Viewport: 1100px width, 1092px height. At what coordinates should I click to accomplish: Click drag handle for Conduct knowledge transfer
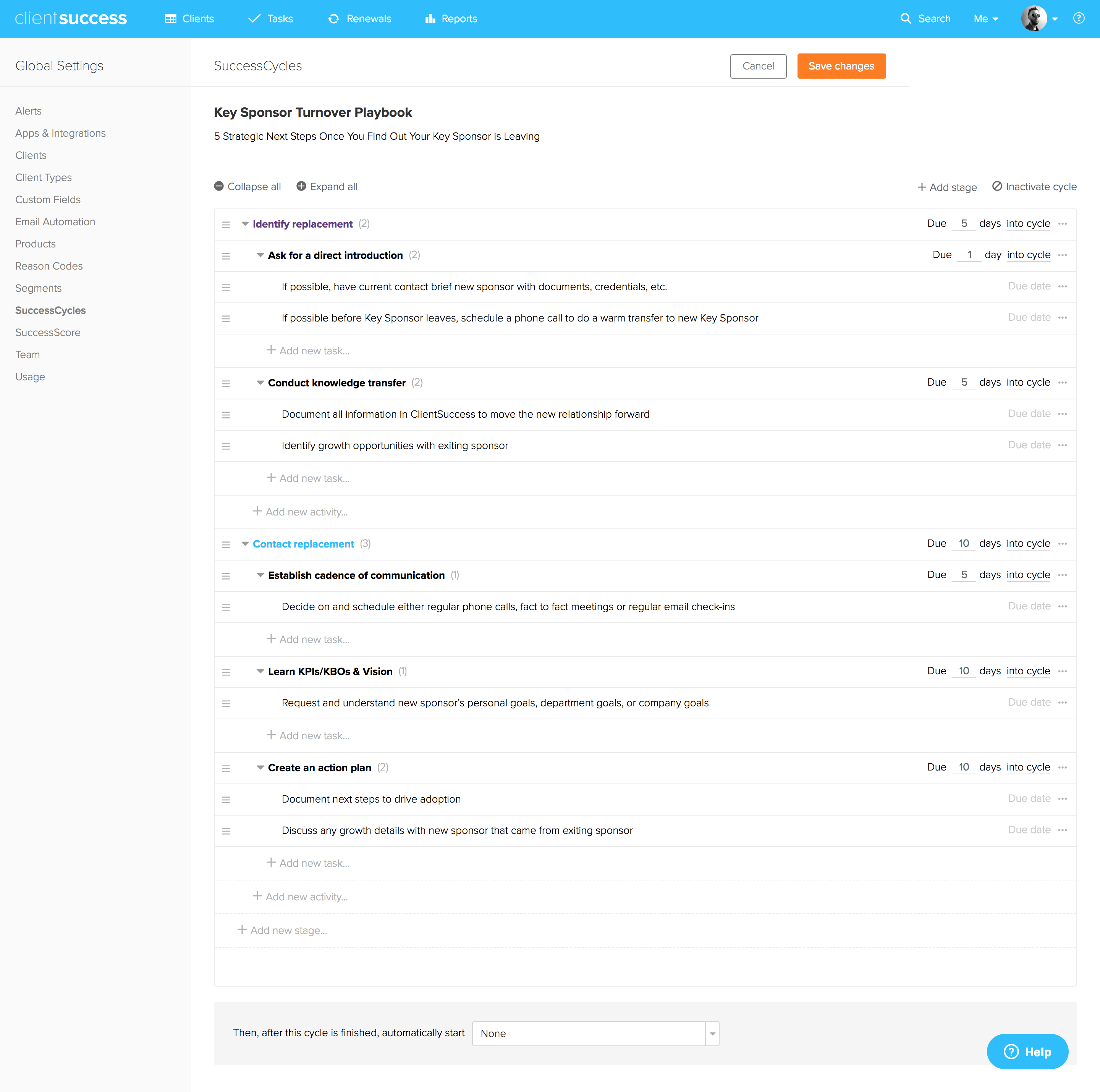tap(226, 383)
